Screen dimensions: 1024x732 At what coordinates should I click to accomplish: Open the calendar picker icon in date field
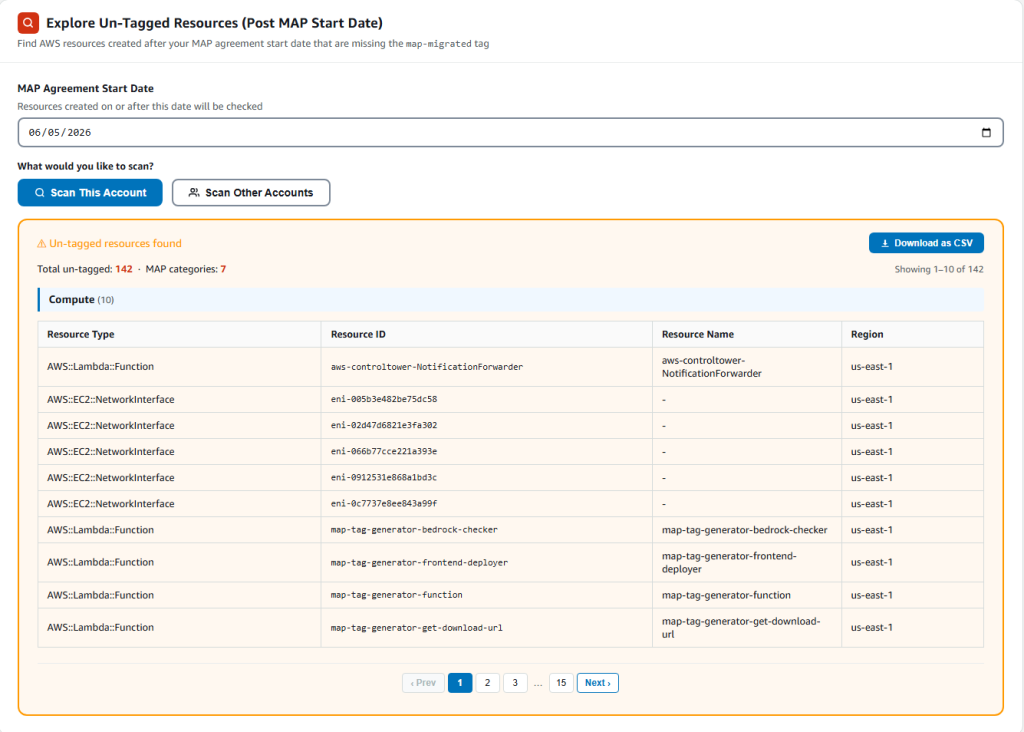point(985,133)
